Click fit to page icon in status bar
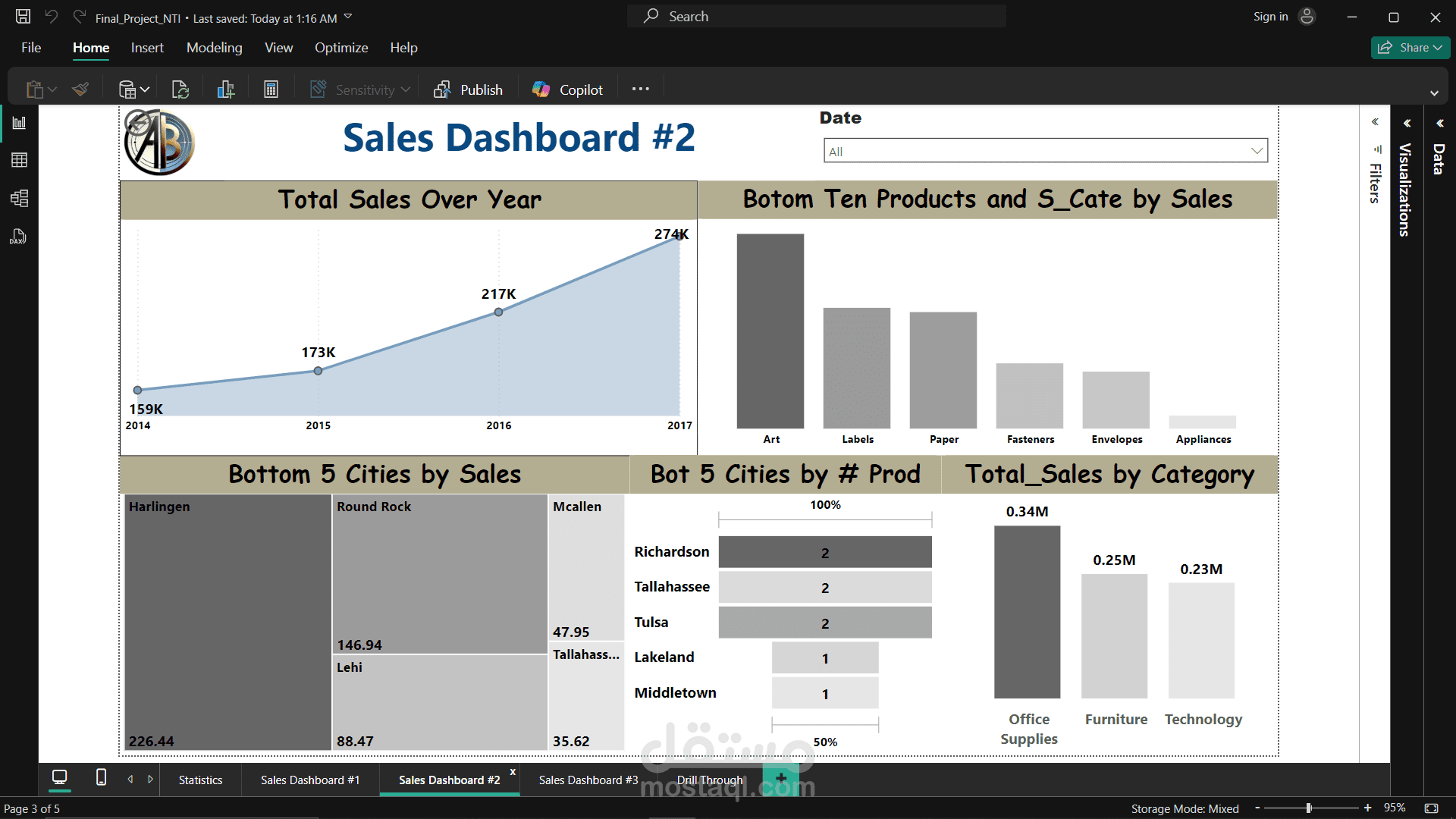Viewport: 1456px width, 819px height. tap(1431, 808)
